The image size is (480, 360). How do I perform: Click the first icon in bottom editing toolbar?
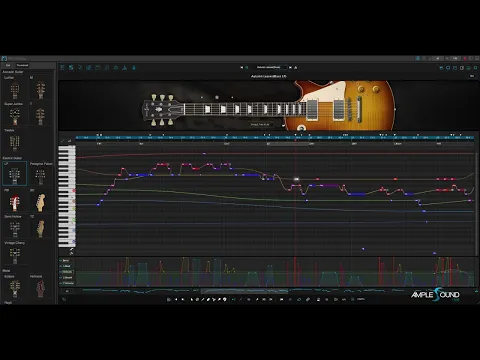(x=169, y=299)
